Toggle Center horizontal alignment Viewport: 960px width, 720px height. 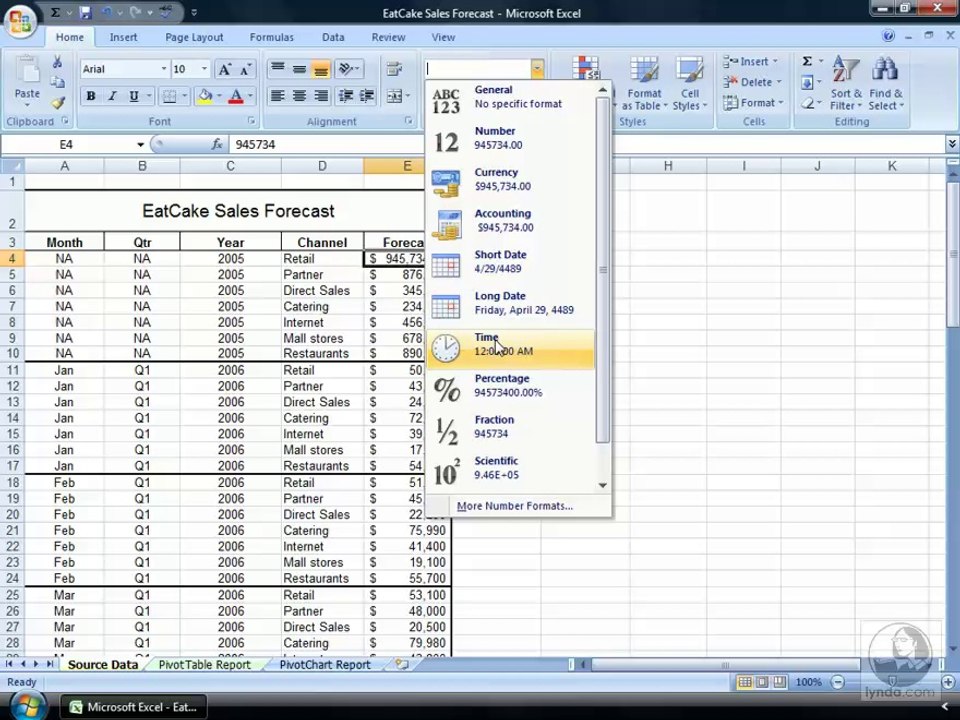pos(299,96)
